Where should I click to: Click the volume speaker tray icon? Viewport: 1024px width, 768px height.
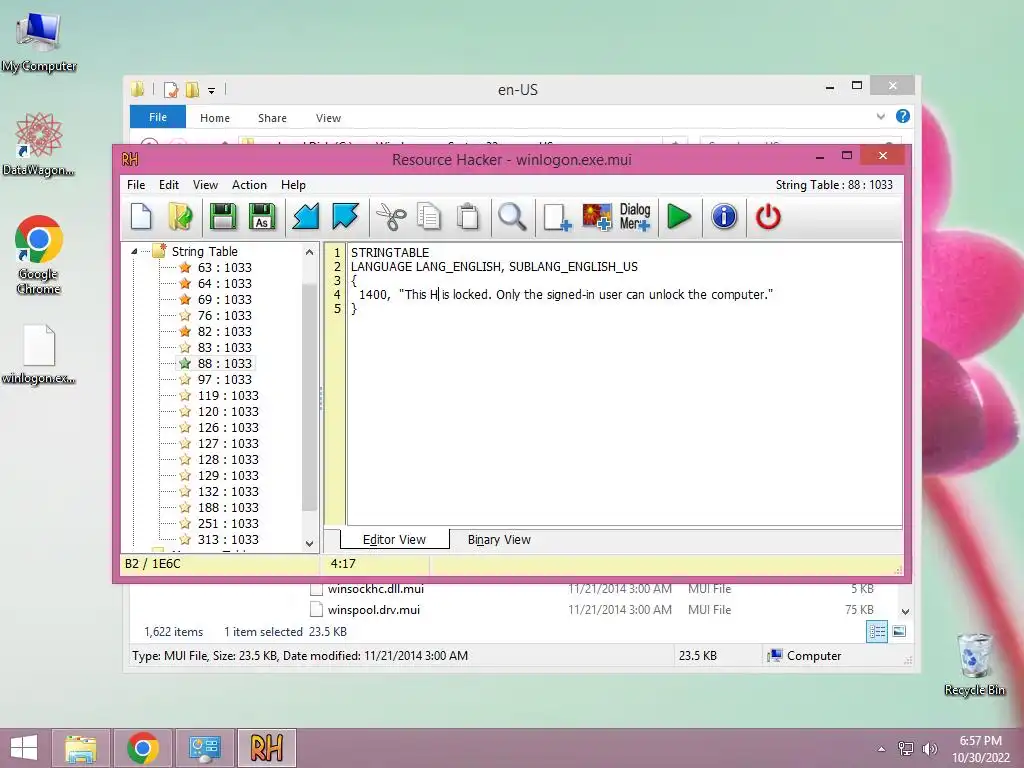click(x=929, y=749)
